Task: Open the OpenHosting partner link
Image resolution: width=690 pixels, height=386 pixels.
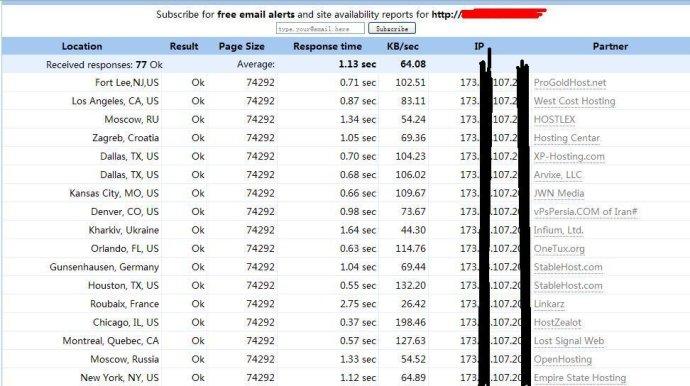Action: coord(563,360)
